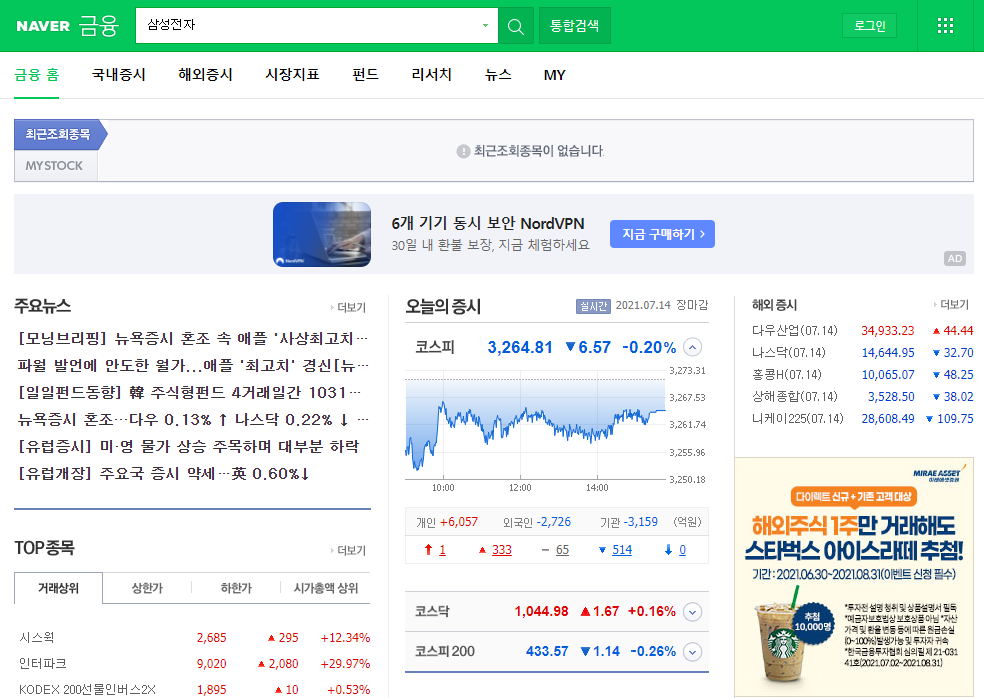Select the 거래상위 tab
Image resolution: width=984 pixels, height=698 pixels.
(58, 588)
